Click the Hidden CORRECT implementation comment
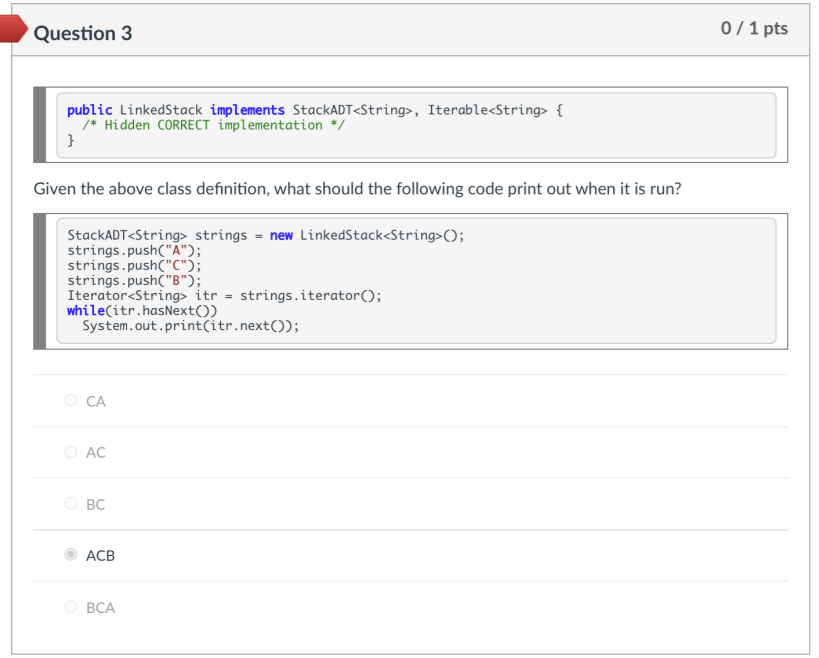 tap(213, 125)
